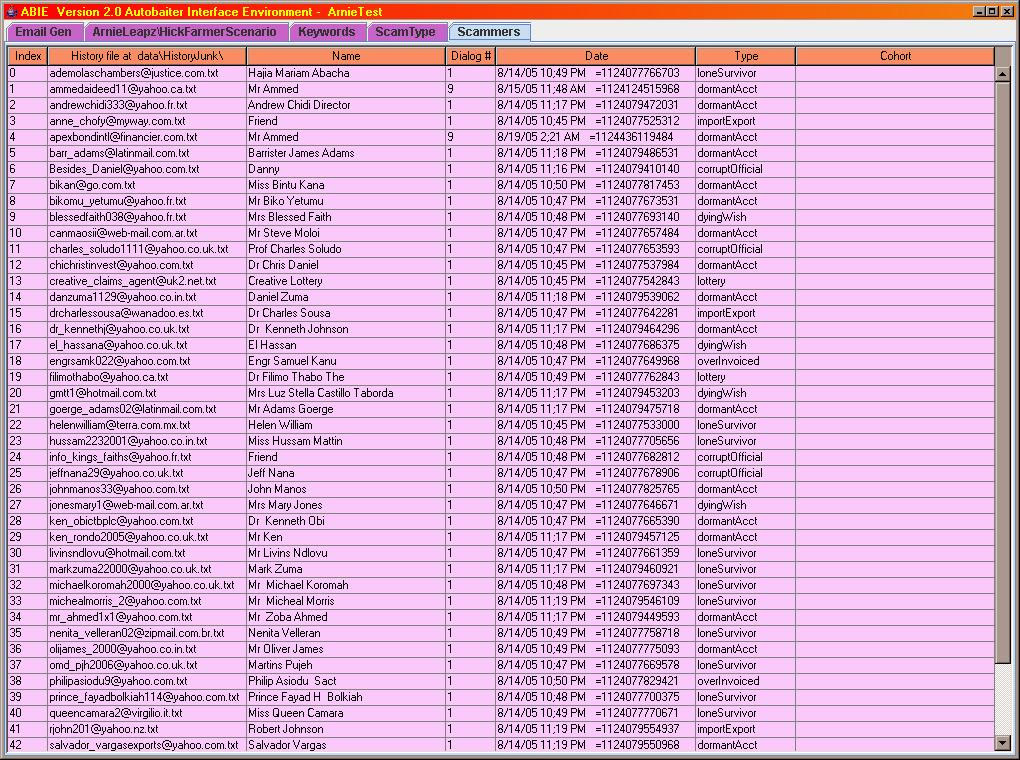Click the Name column header

pos(346,56)
